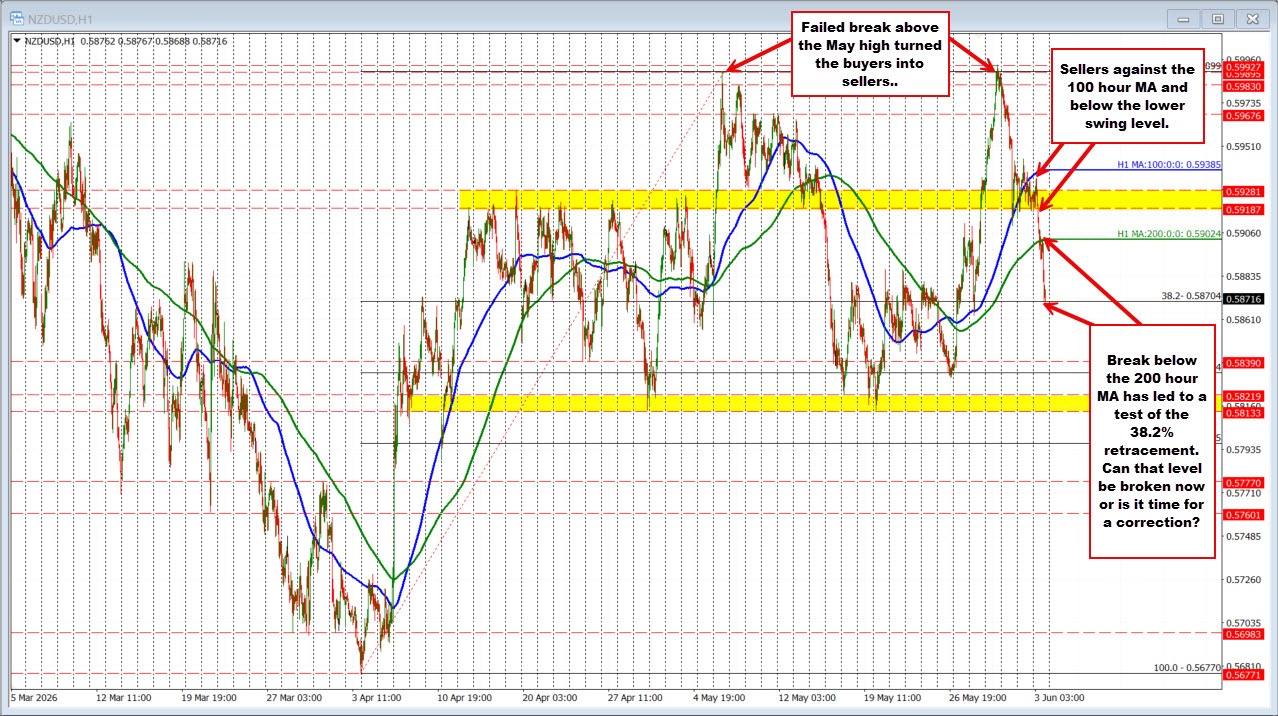Click the 0.56983 red price level tag
1278x716 pixels.
pos(1246,634)
